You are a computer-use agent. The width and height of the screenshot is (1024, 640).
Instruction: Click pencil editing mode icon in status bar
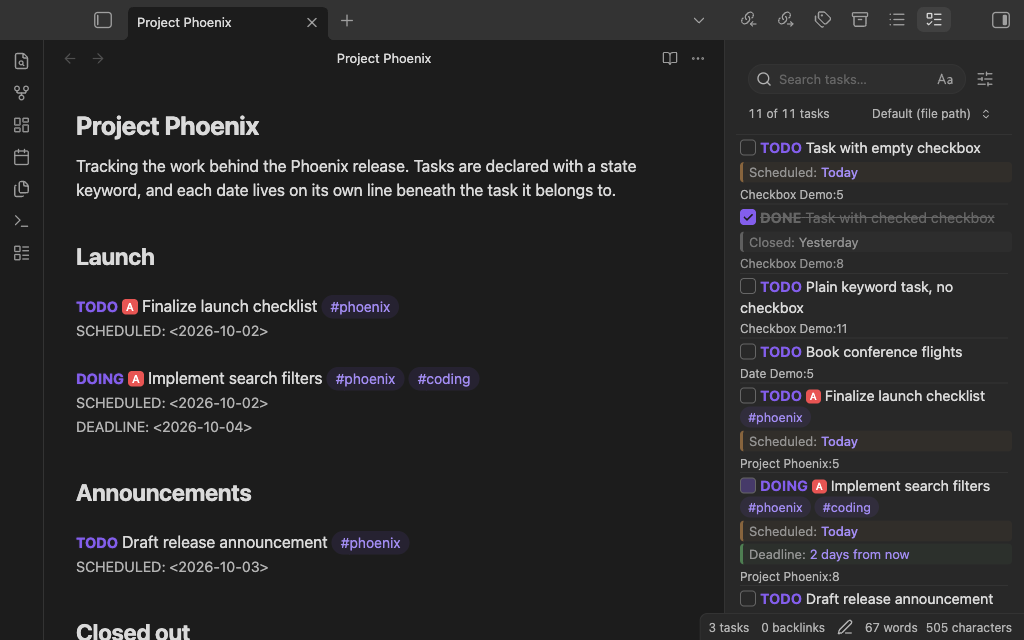845,628
